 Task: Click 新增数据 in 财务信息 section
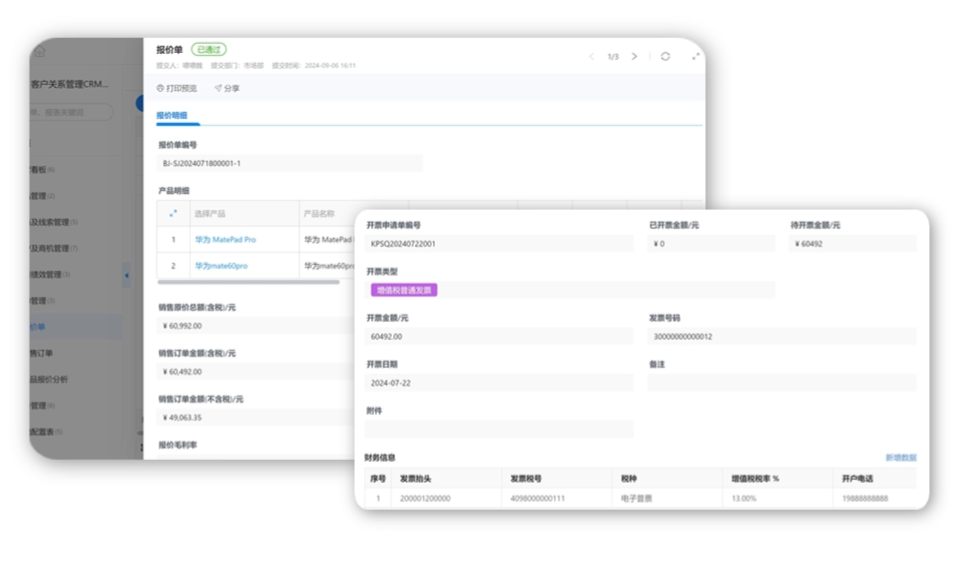901,458
